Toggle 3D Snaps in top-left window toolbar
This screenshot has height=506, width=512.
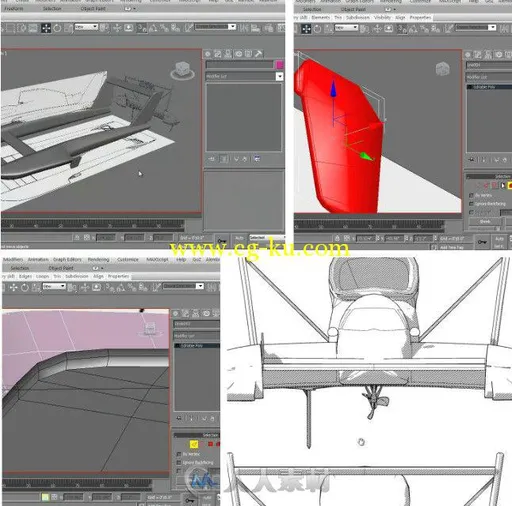coord(142,28)
